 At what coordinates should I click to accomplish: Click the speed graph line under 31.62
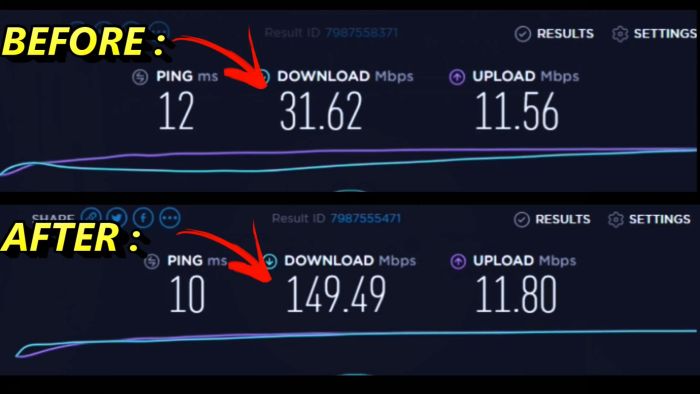pos(348,161)
